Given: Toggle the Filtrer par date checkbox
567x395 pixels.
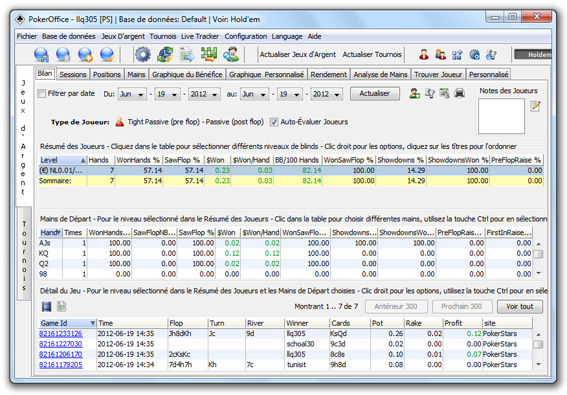Looking at the screenshot, I should click(x=42, y=94).
